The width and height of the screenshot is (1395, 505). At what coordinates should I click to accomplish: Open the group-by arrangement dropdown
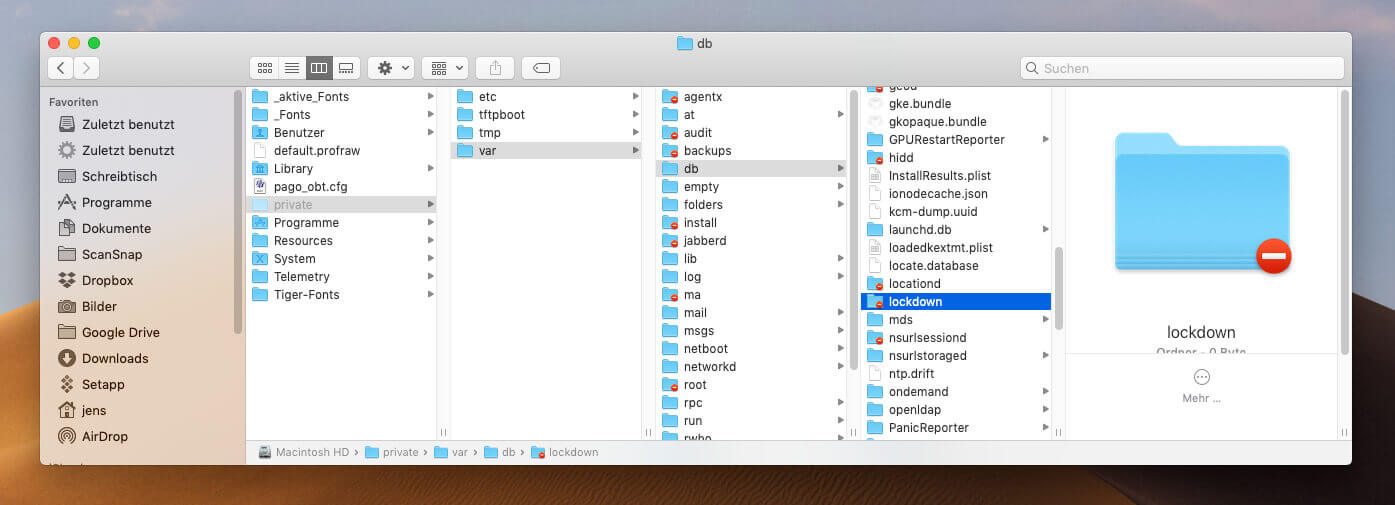click(445, 68)
